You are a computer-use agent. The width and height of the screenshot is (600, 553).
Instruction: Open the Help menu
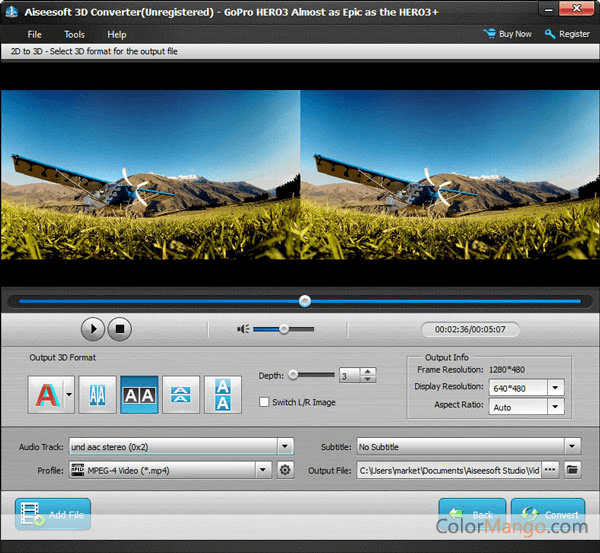point(117,34)
